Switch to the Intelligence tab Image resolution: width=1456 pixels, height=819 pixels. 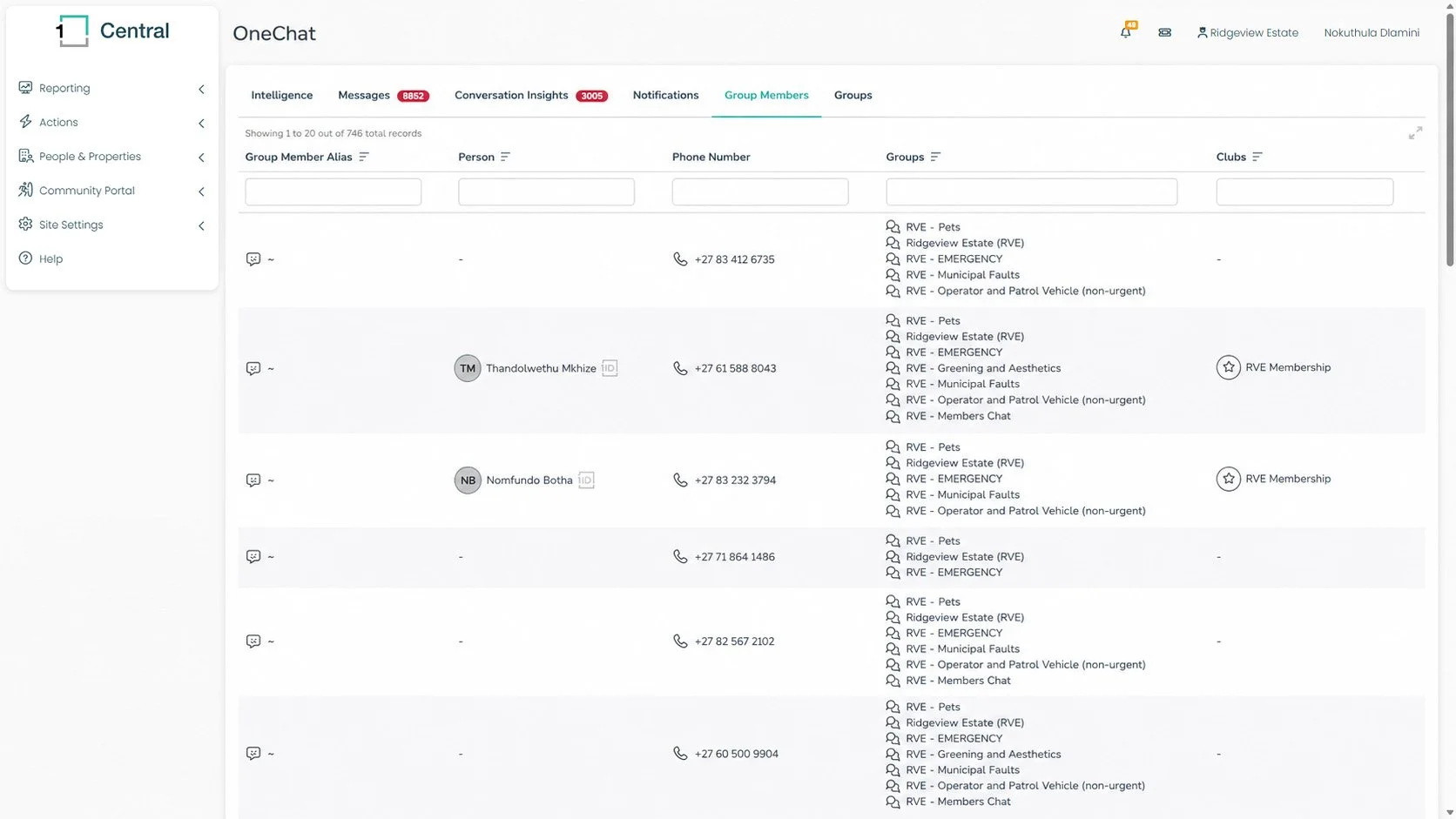click(281, 95)
